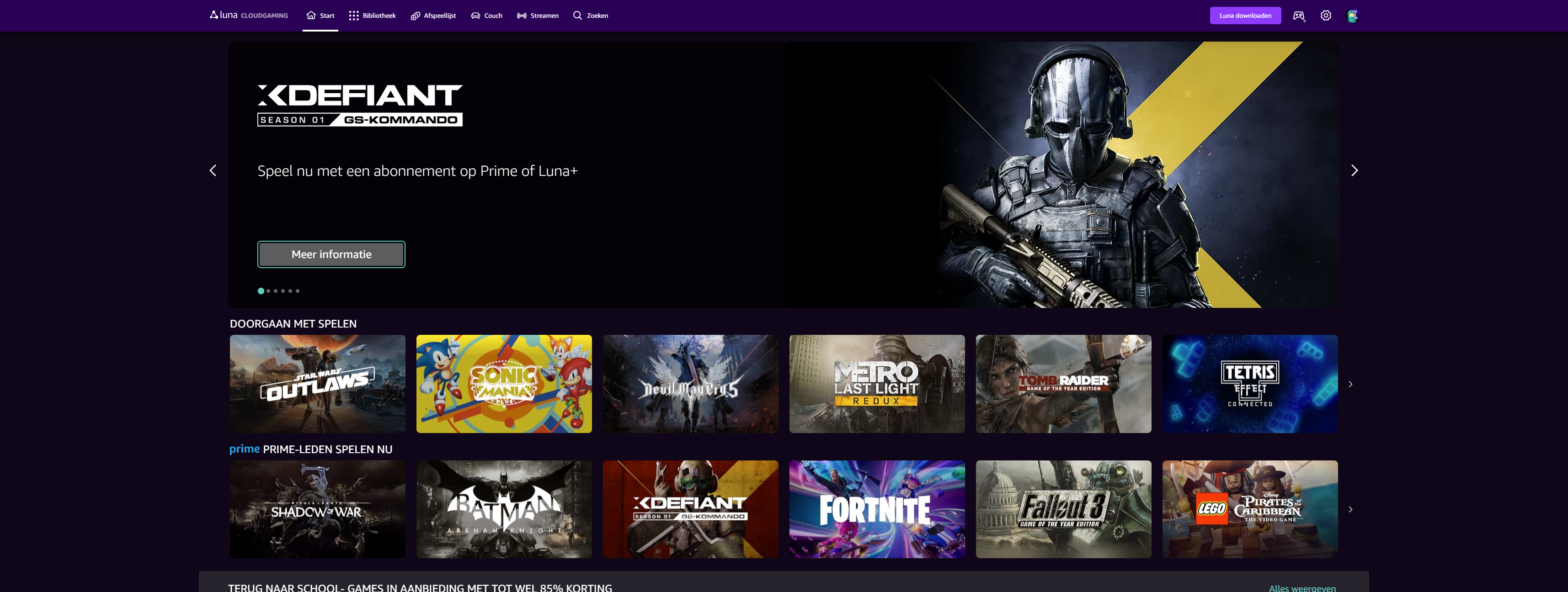This screenshot has height=592, width=1568.
Task: Open the Shadow of War tile
Action: 318,509
